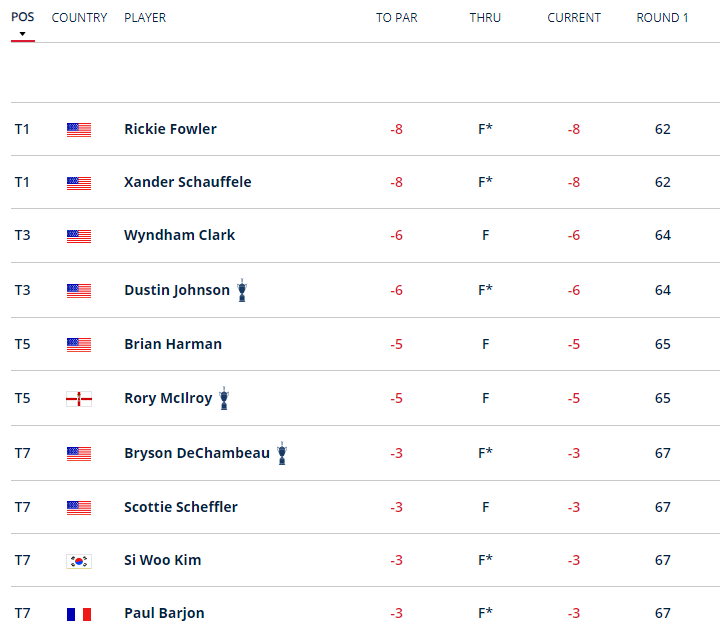Viewport: 720px width, 628px height.
Task: Sort by the ROUND 1 column header
Action: (662, 18)
